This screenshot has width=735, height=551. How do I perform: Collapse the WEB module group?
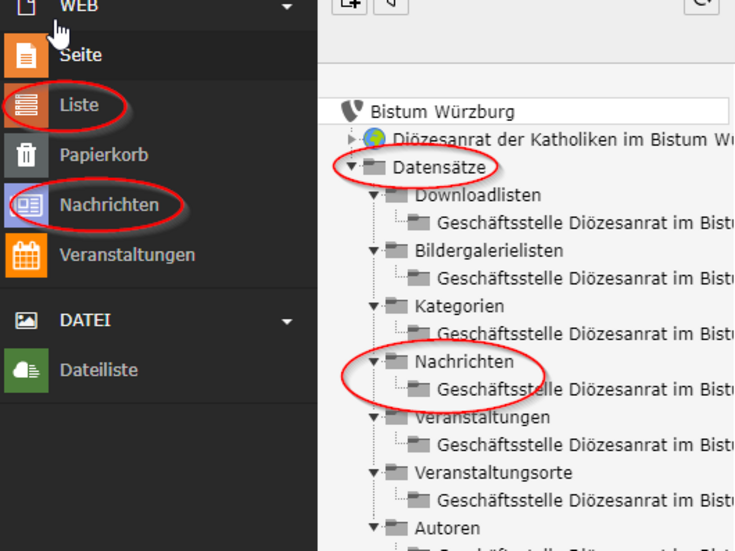click(x=288, y=8)
